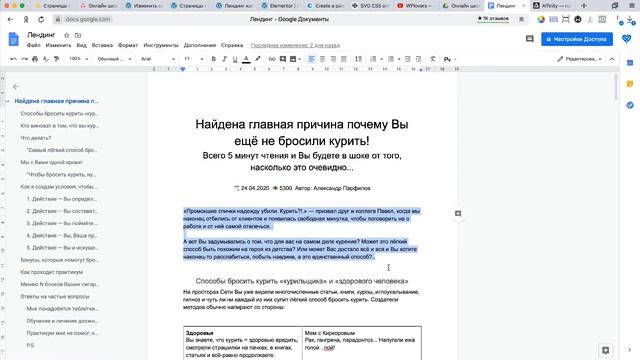The height and width of the screenshot is (360, 640).
Task: Click the document's vertical scrollbar
Action: (x=616, y=87)
